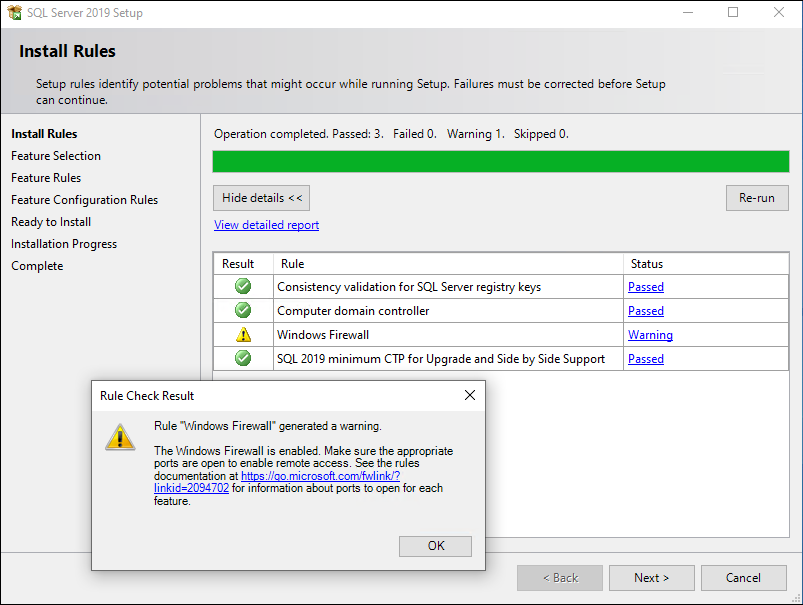Select Install Rules step in sidebar

click(x=44, y=134)
